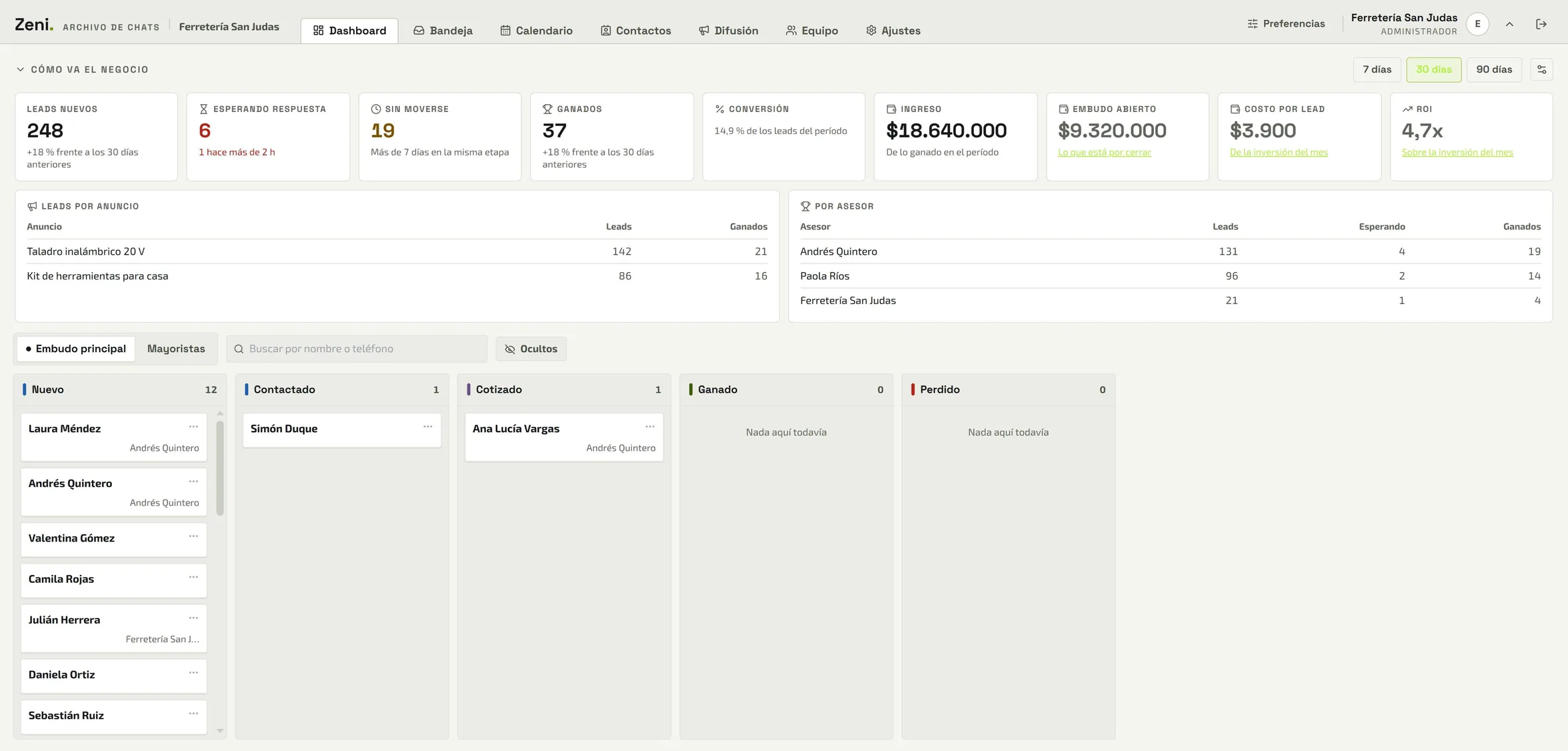This screenshot has height=751, width=1568.
Task: Open the Ajustes tab
Action: tap(893, 31)
